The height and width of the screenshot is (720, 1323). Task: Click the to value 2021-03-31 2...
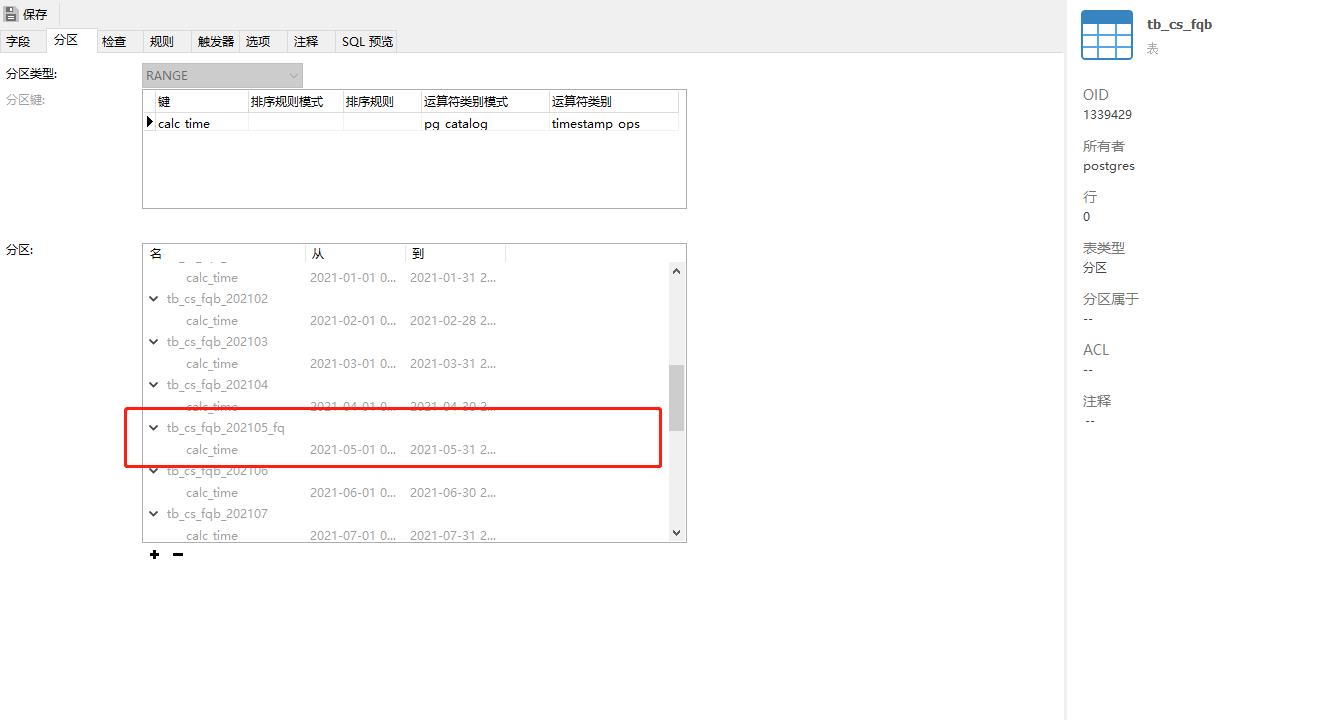[453, 364]
